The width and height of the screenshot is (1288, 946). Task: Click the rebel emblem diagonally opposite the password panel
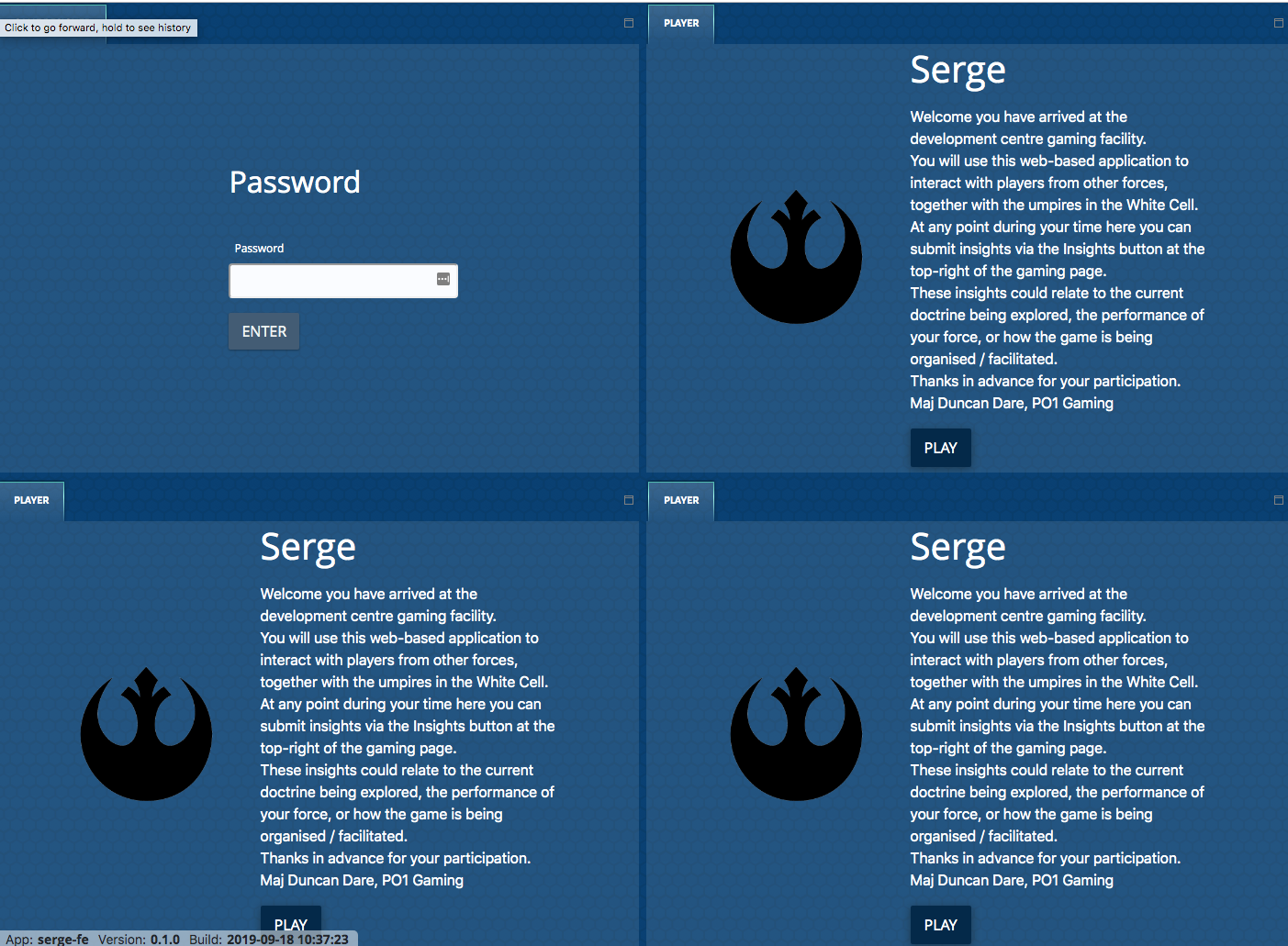pos(796,734)
